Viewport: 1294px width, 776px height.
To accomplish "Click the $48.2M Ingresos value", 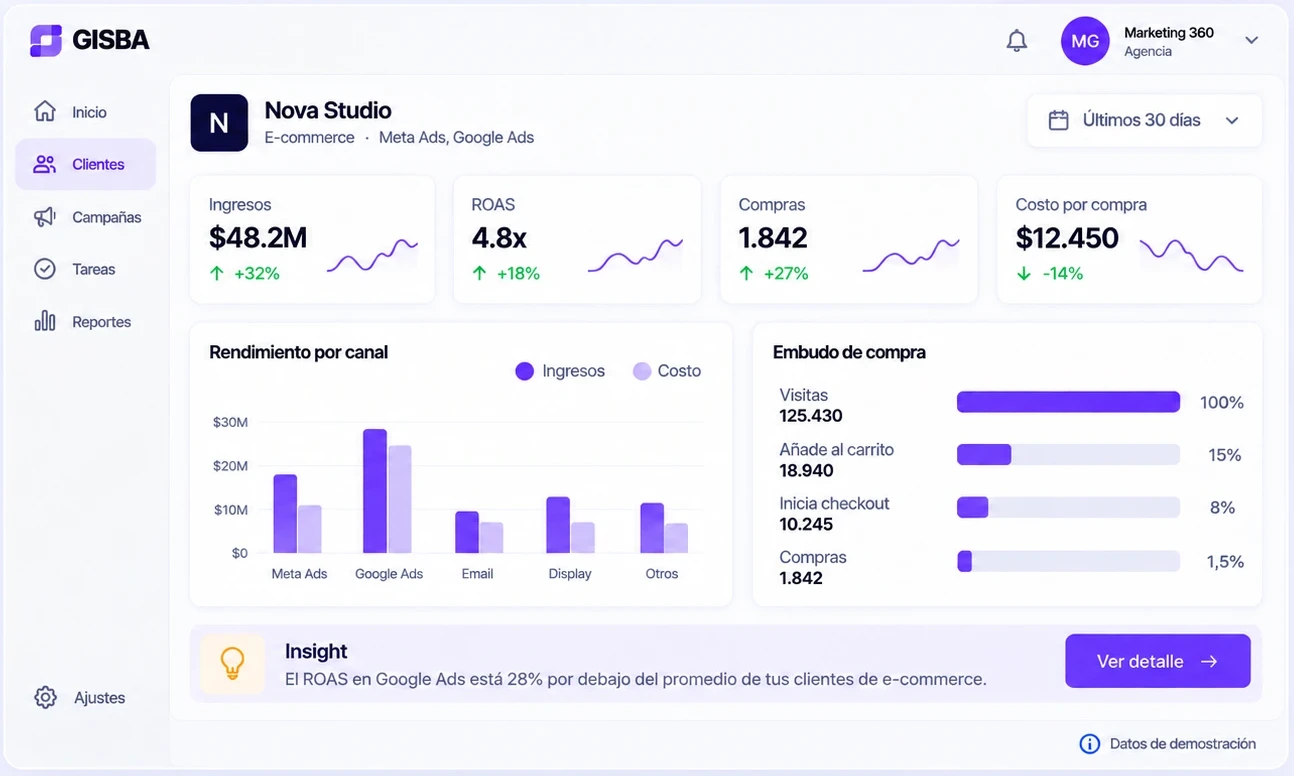I will click(258, 238).
